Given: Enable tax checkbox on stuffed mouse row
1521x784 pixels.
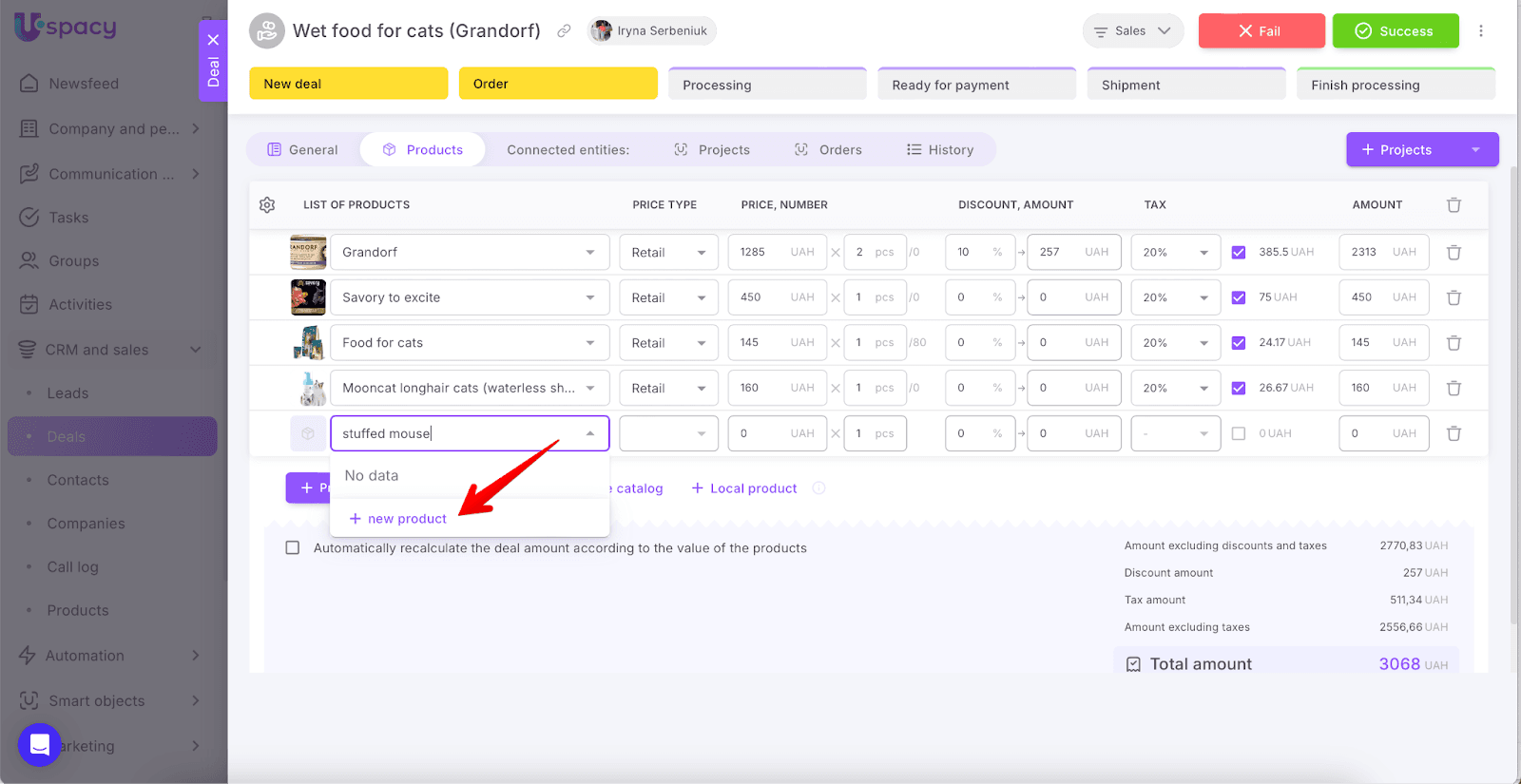Looking at the screenshot, I should click(1238, 433).
